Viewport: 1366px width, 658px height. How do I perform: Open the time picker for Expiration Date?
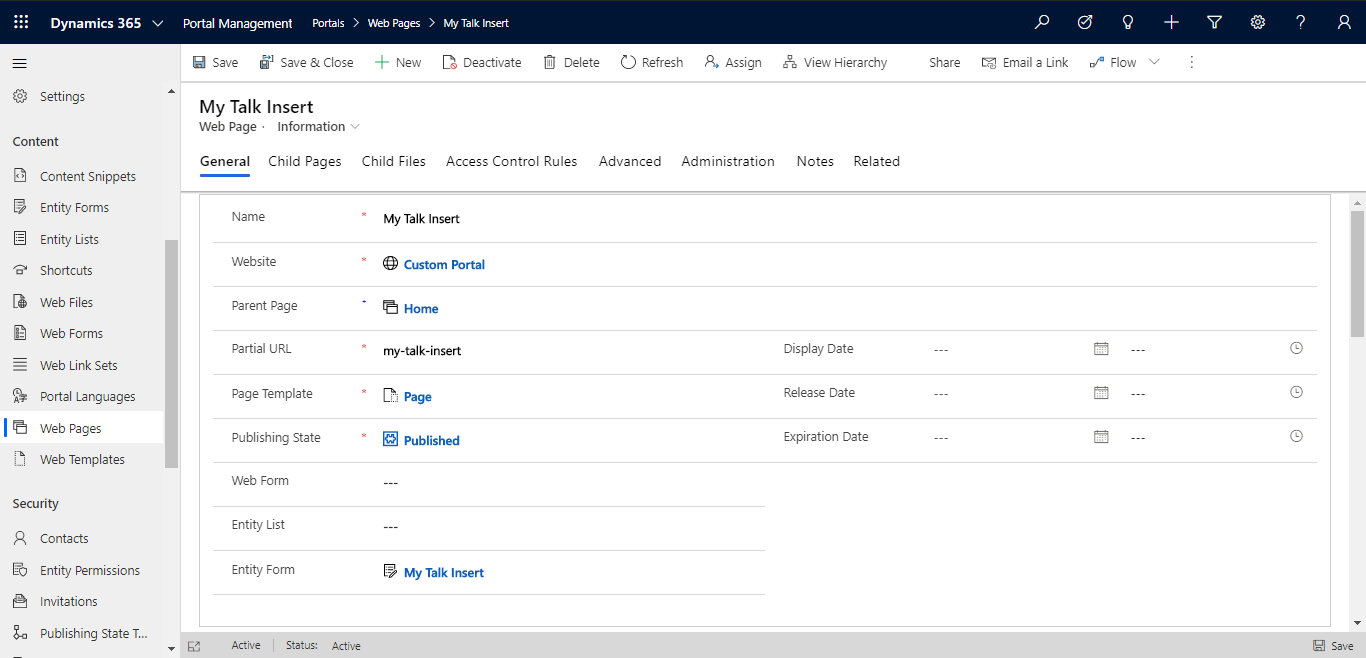pos(1296,436)
